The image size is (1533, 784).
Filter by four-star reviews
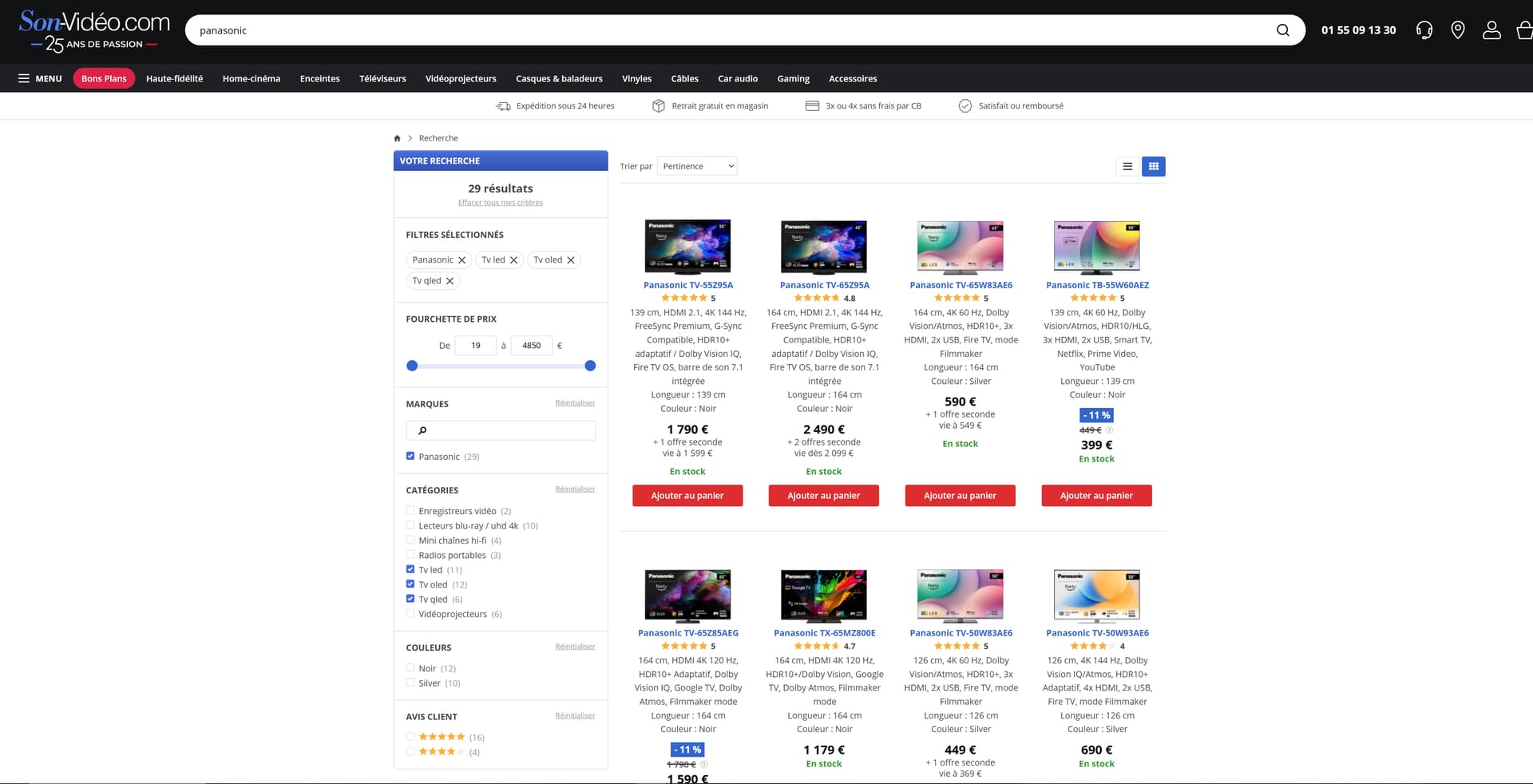pyautogui.click(x=410, y=751)
